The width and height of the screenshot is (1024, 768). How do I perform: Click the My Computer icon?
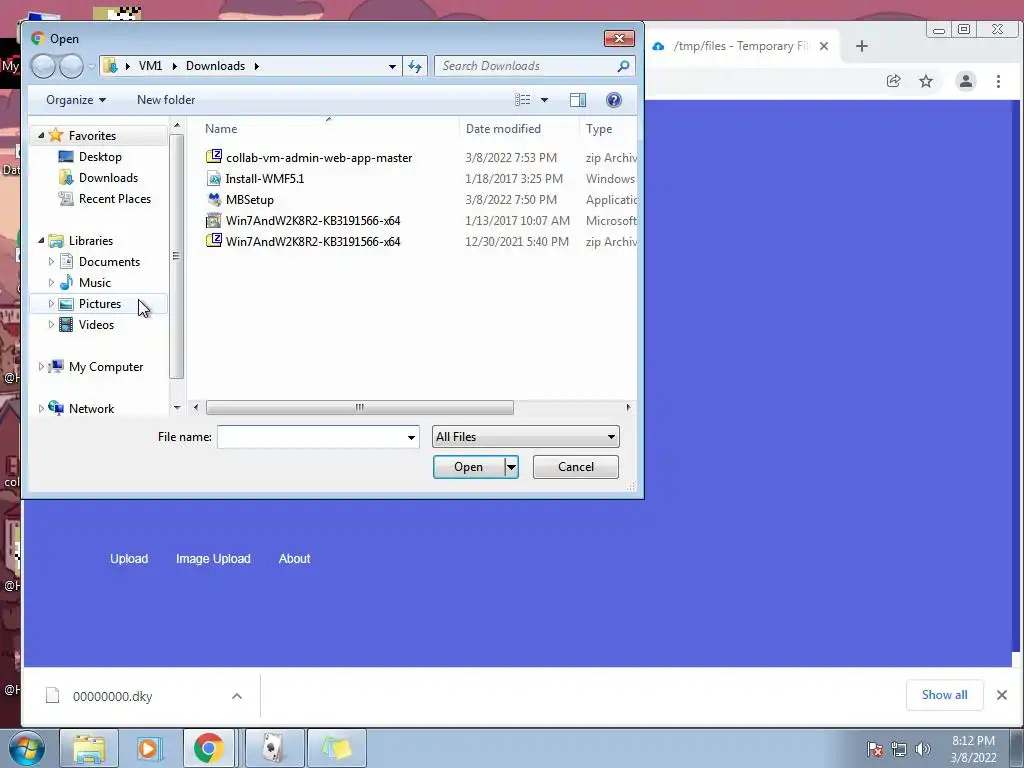point(56,366)
